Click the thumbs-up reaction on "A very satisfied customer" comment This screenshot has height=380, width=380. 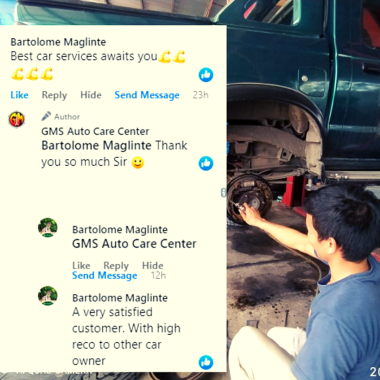coord(206,362)
